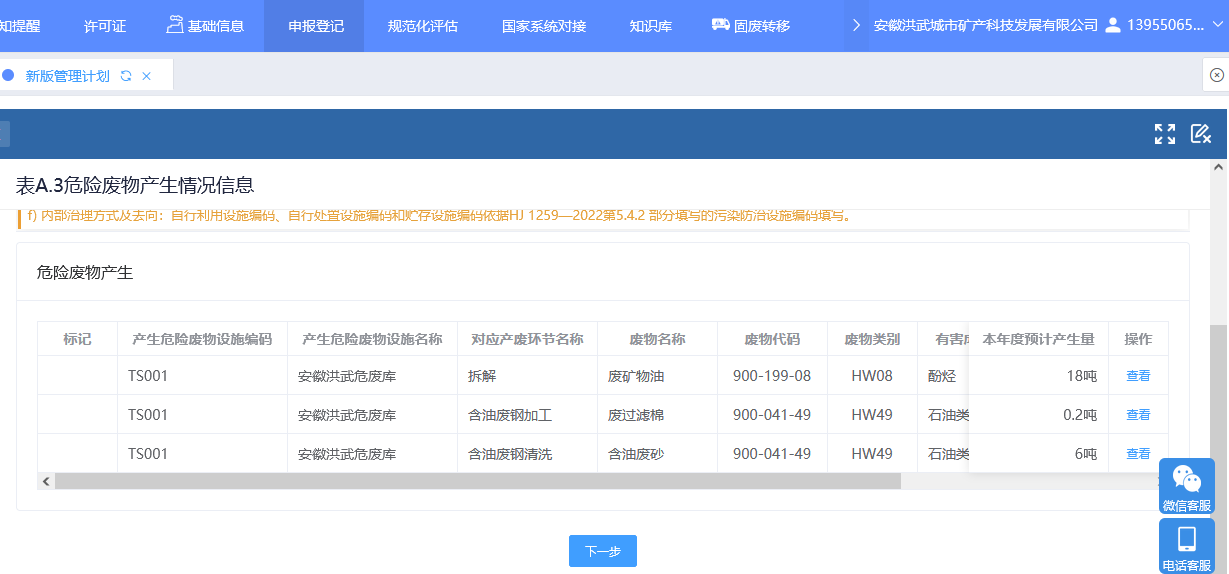This screenshot has height=574, width=1229.
Task: Expand more navigation items with right chevron
Action: [x=856, y=25]
